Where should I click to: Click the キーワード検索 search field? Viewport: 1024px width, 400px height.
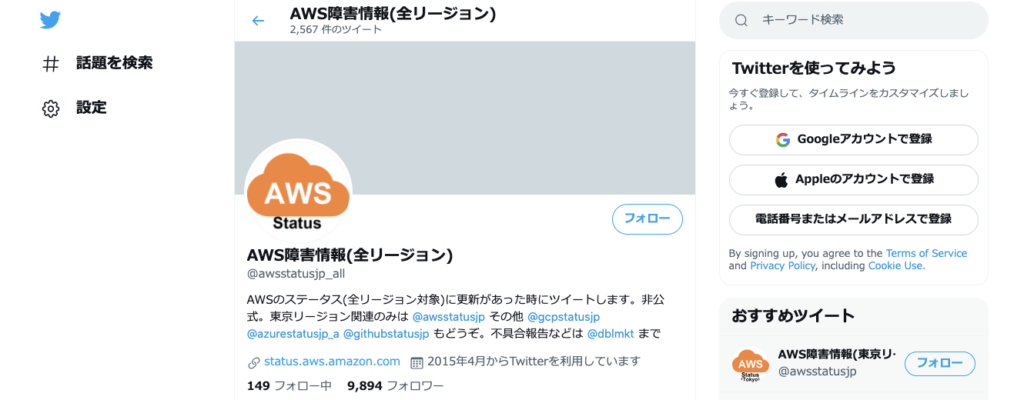point(854,20)
